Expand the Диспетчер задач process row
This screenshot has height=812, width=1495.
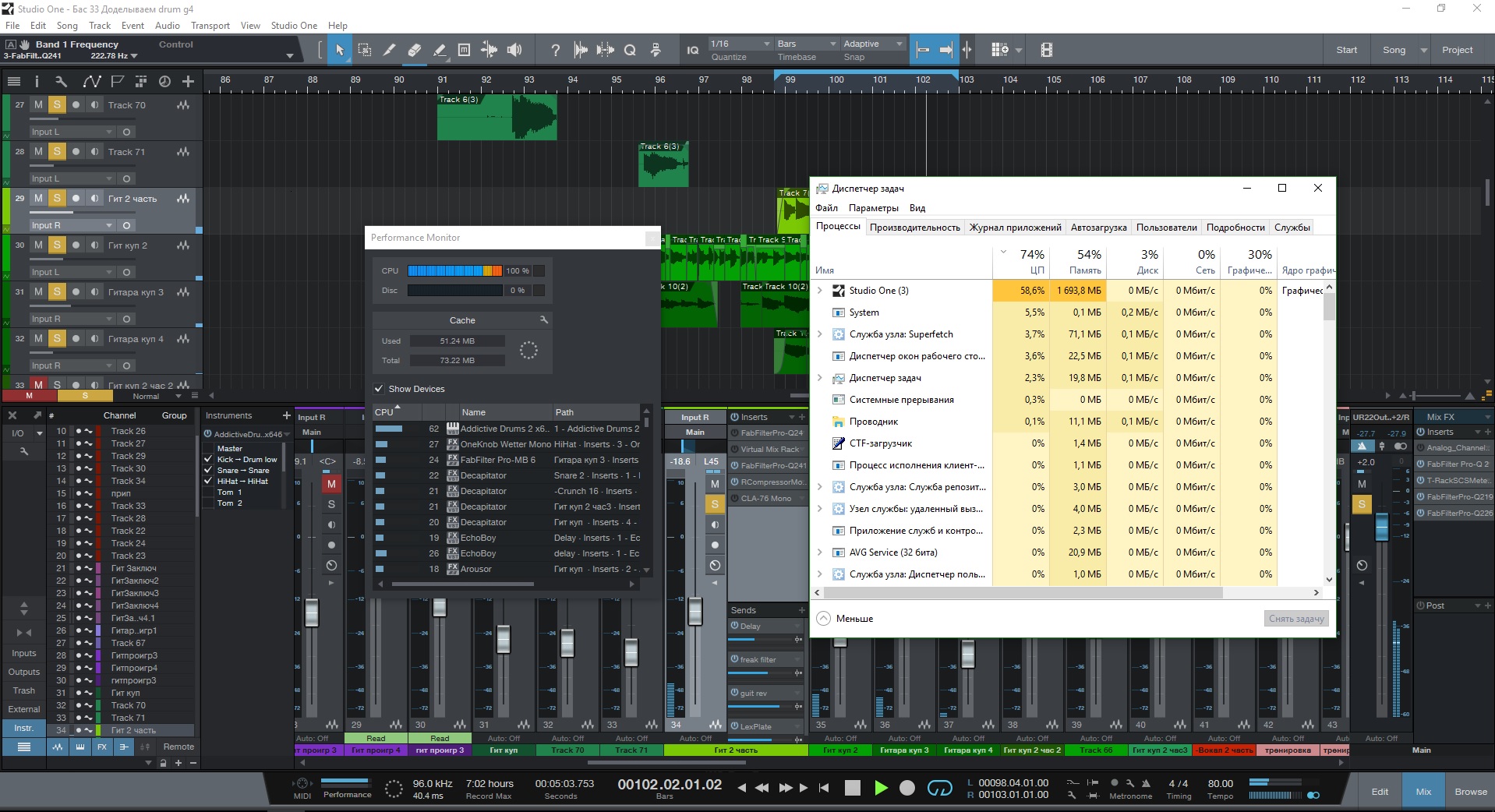click(820, 378)
